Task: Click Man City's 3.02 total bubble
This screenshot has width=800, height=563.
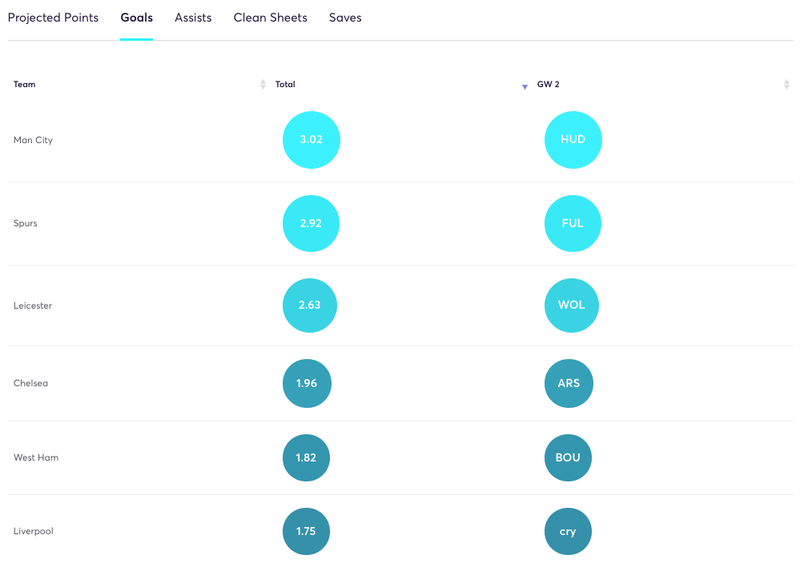Action: [x=311, y=140]
